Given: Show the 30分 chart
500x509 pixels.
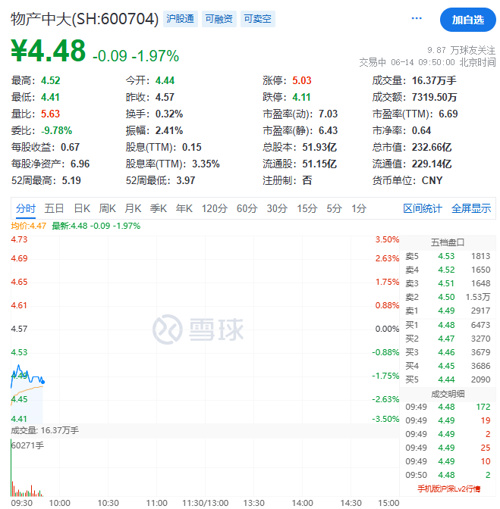Looking at the screenshot, I should 277,209.
